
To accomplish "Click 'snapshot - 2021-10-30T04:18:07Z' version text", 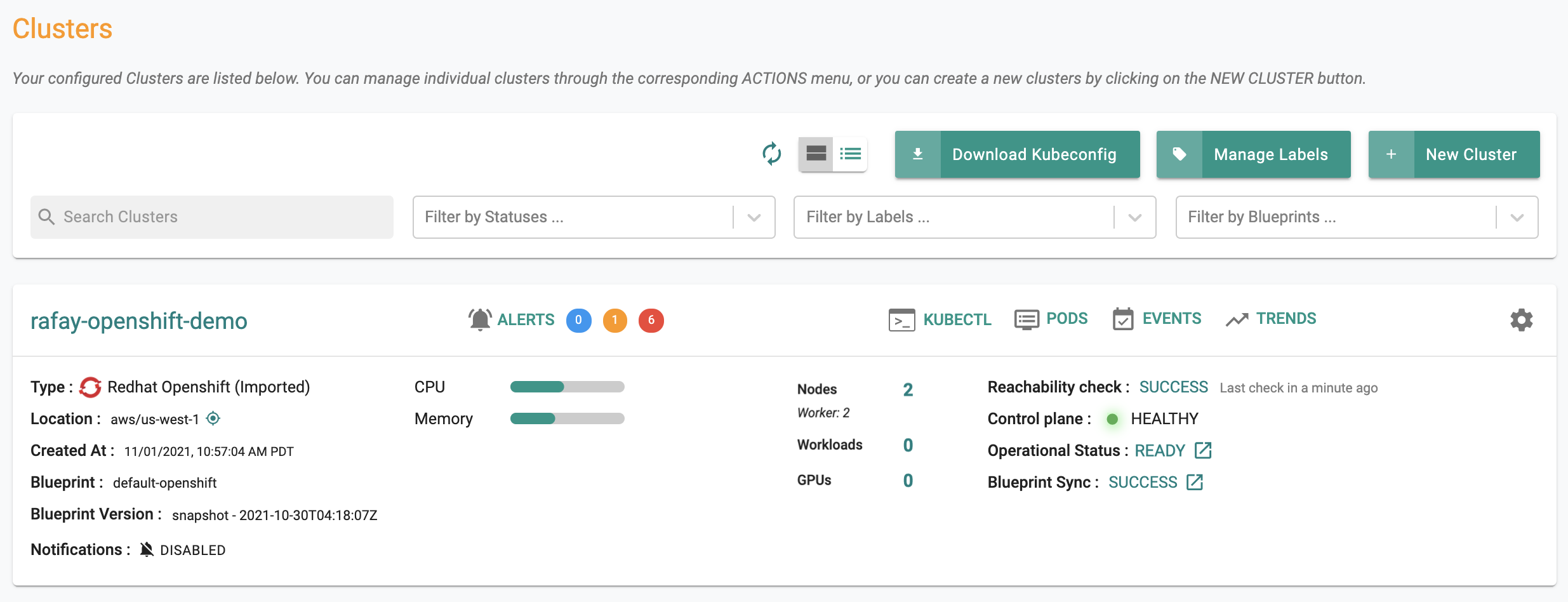I will point(275,515).
